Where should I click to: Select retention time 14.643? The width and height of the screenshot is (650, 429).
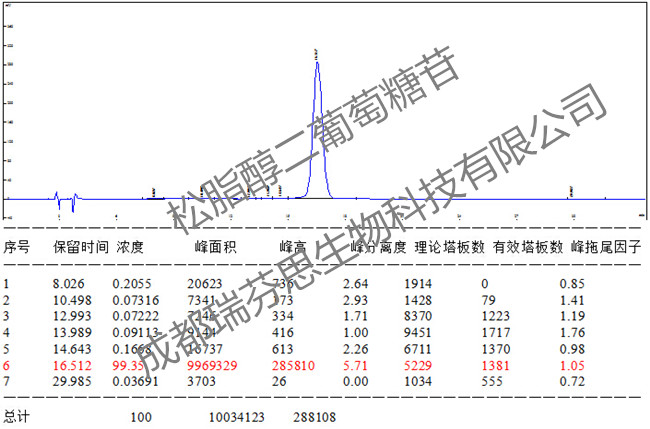click(72, 349)
